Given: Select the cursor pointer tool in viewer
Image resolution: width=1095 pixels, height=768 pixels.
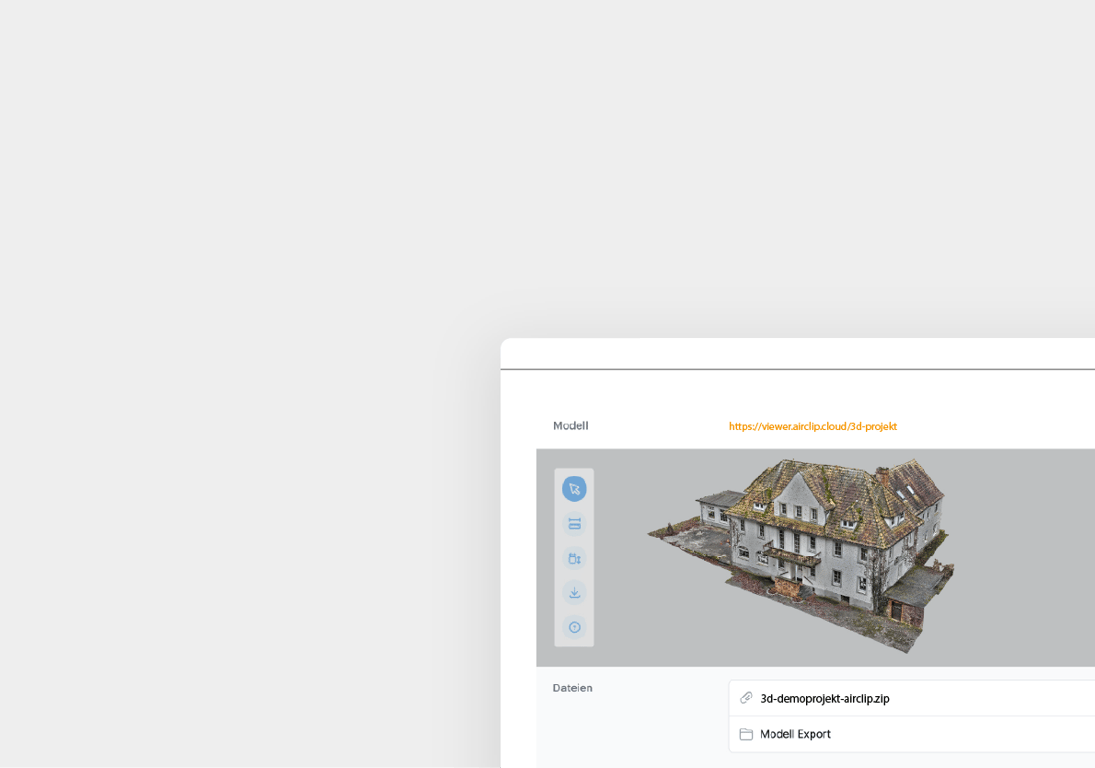Looking at the screenshot, I should pyautogui.click(x=574, y=489).
